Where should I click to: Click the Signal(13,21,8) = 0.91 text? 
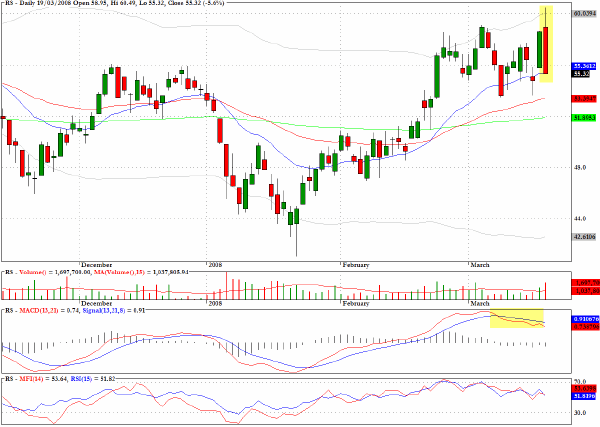(x=113, y=310)
